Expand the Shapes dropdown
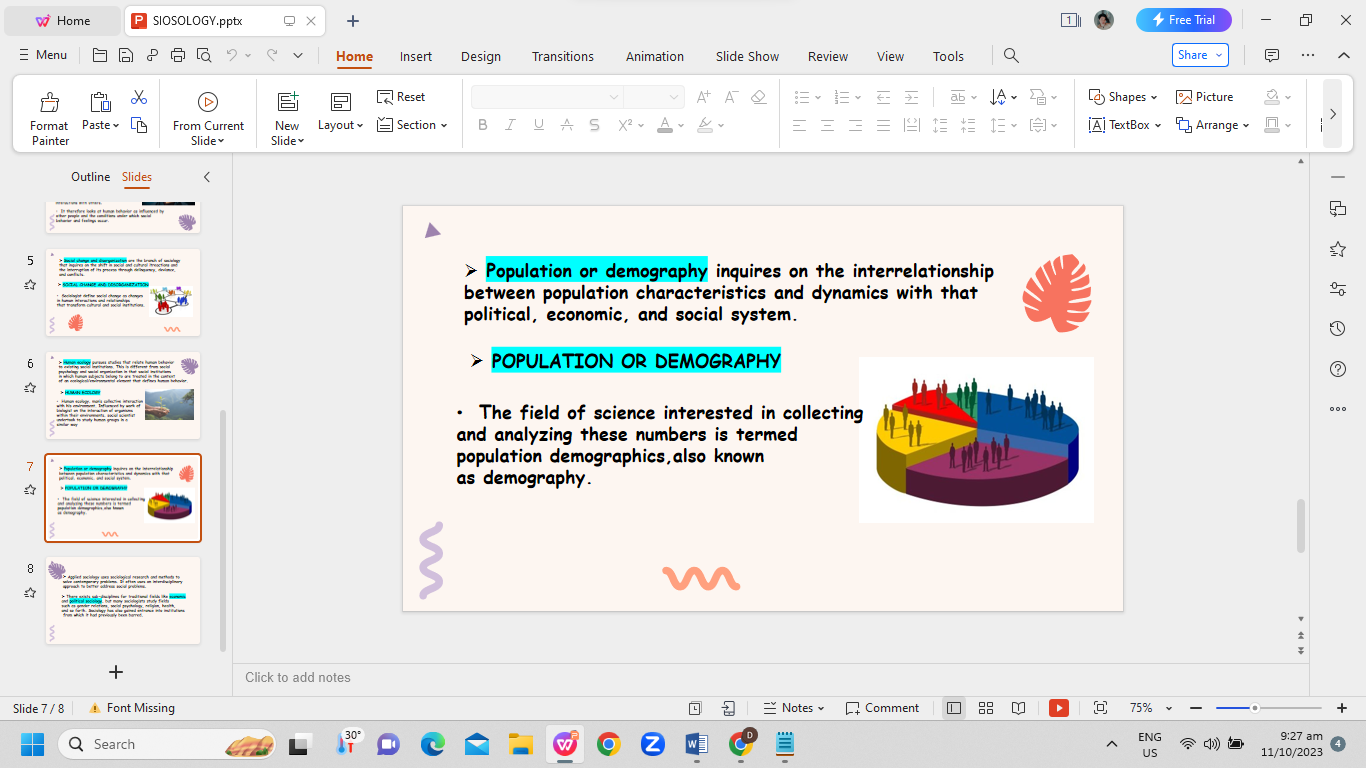 click(x=1123, y=97)
